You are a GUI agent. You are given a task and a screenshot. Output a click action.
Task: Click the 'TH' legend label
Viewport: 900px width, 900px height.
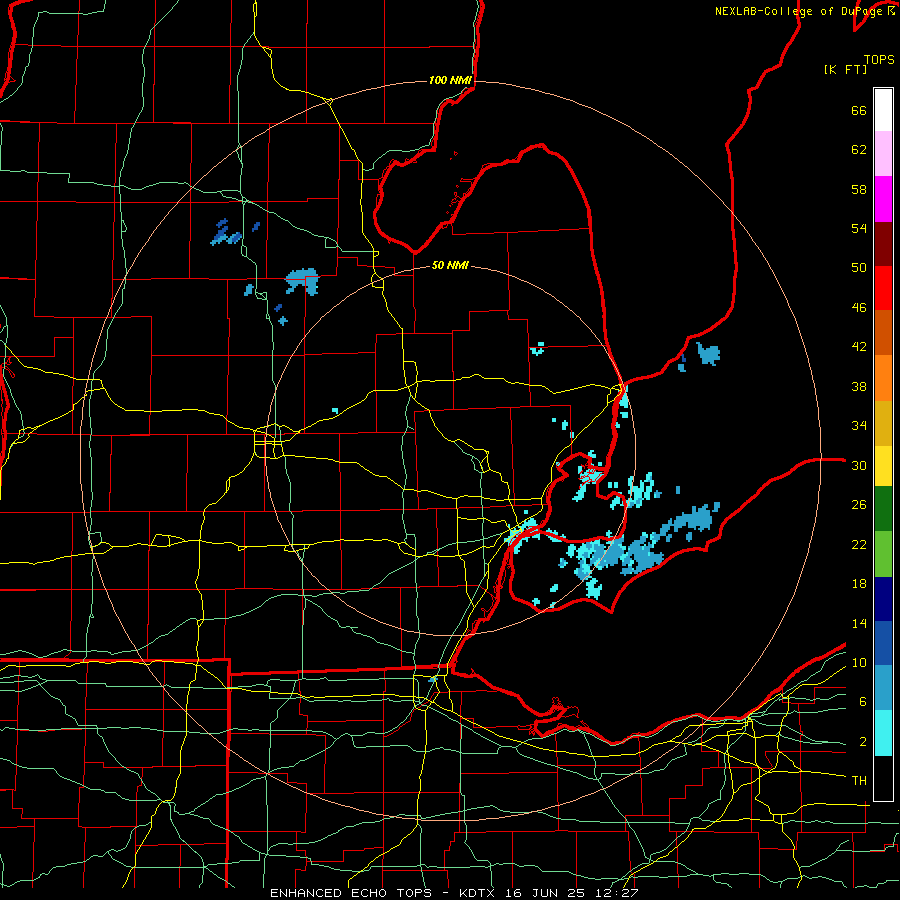pyautogui.click(x=859, y=781)
